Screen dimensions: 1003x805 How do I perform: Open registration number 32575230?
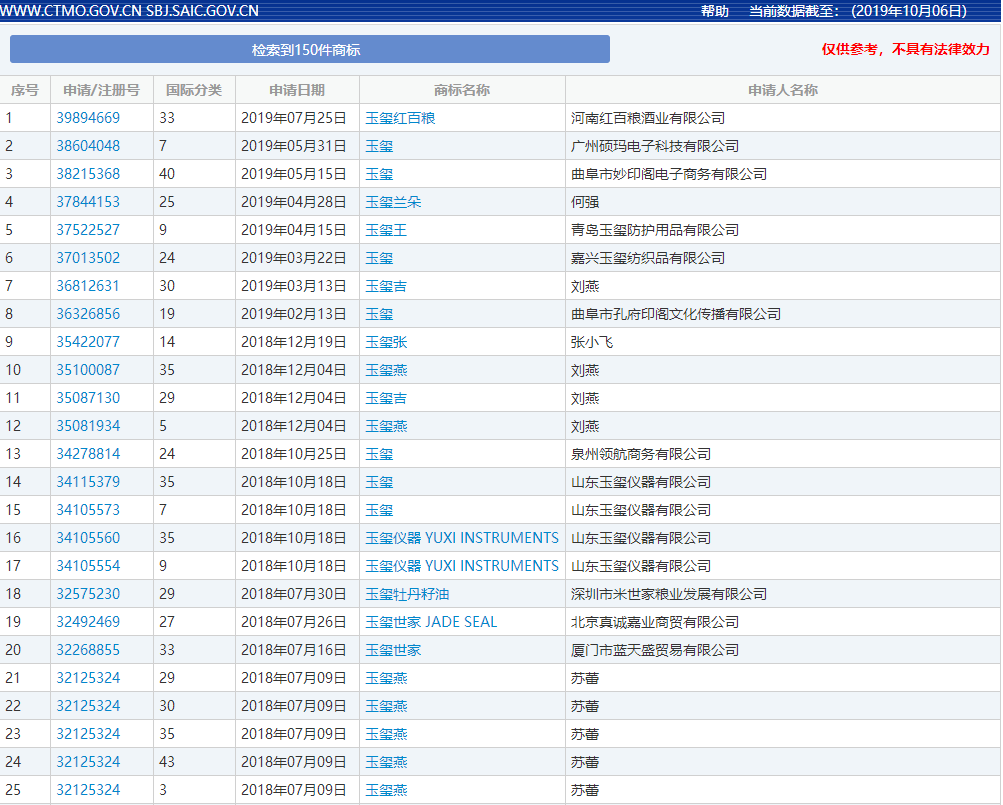[88, 594]
